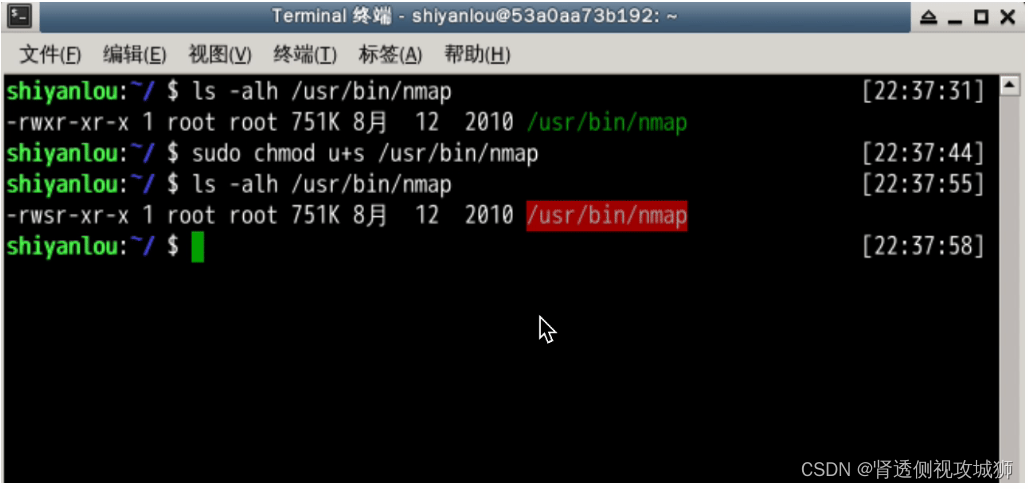Click the green cursor block at prompt
This screenshot has height=489, width=1028.
[198, 248]
